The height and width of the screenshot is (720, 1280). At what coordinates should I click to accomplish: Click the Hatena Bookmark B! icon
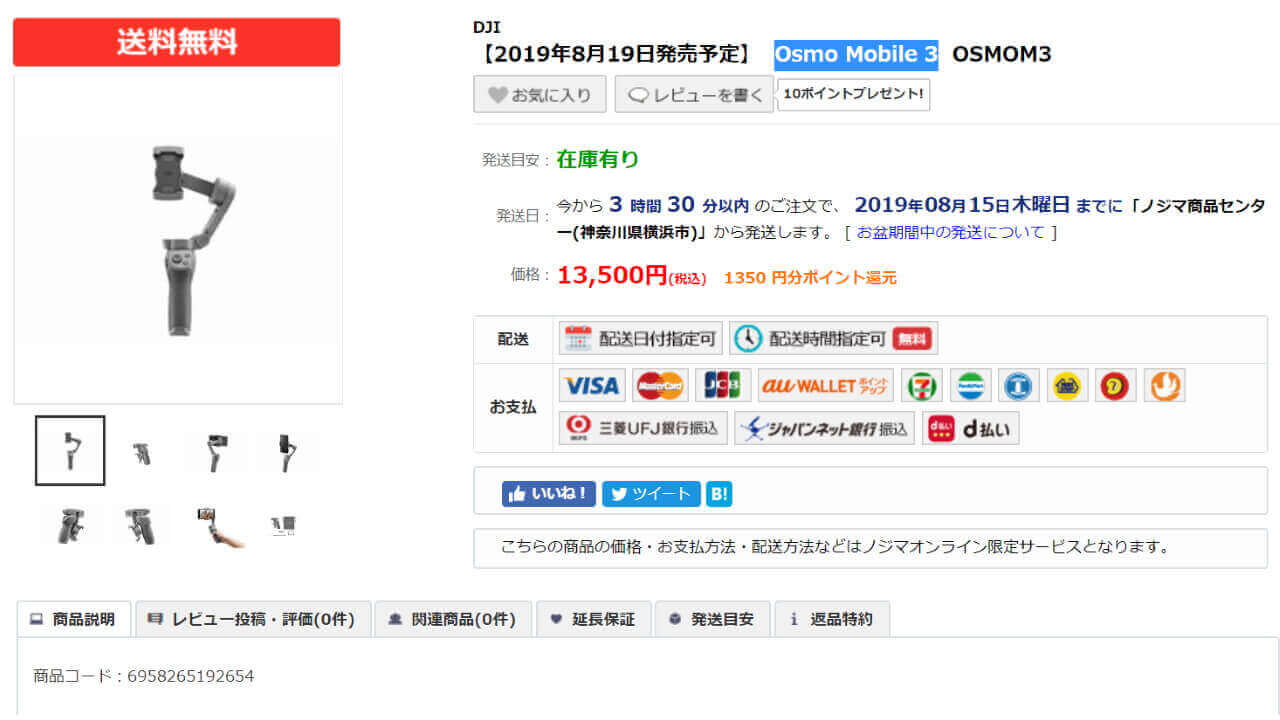pos(719,493)
